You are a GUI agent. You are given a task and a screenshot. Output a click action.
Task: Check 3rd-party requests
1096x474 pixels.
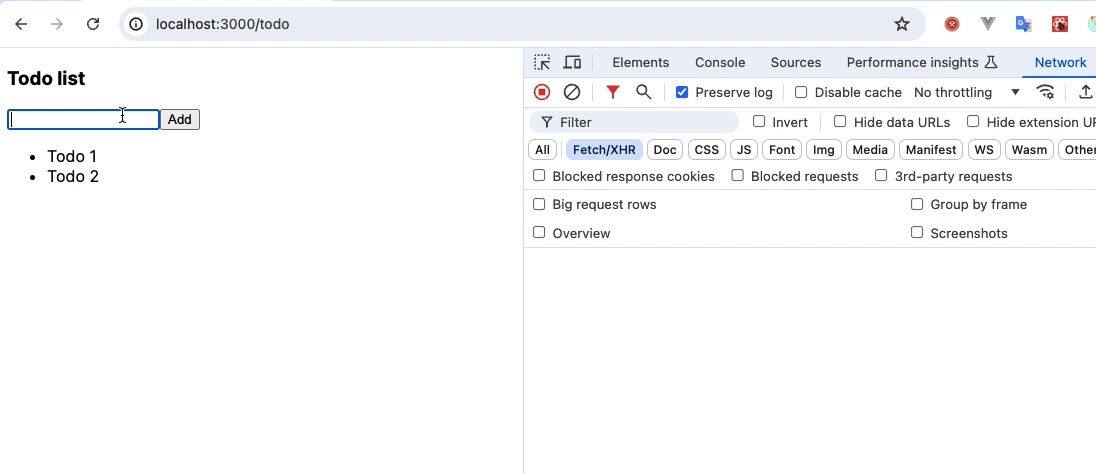(x=881, y=175)
